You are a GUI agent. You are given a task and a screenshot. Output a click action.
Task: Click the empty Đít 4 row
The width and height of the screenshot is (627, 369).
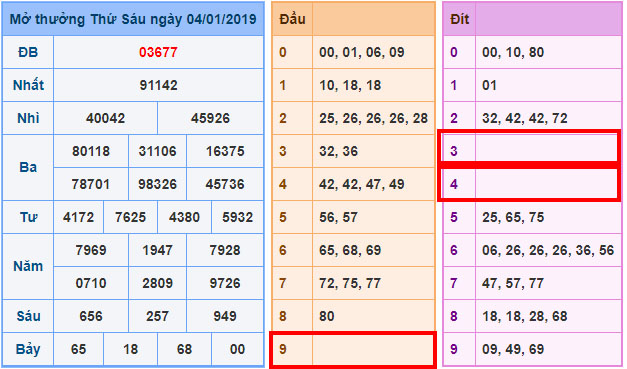coord(530,184)
